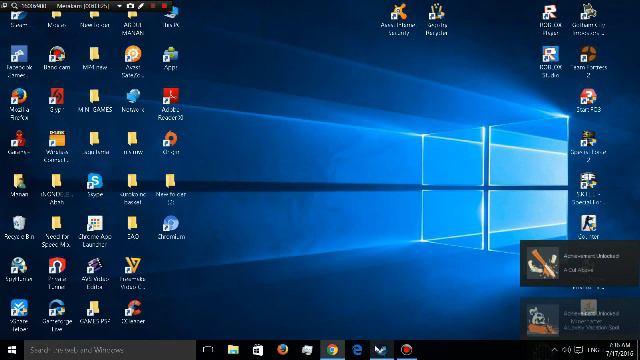Open the GAMES PSP folder shortcut
Screen dimensions: 640x360
click(95, 312)
